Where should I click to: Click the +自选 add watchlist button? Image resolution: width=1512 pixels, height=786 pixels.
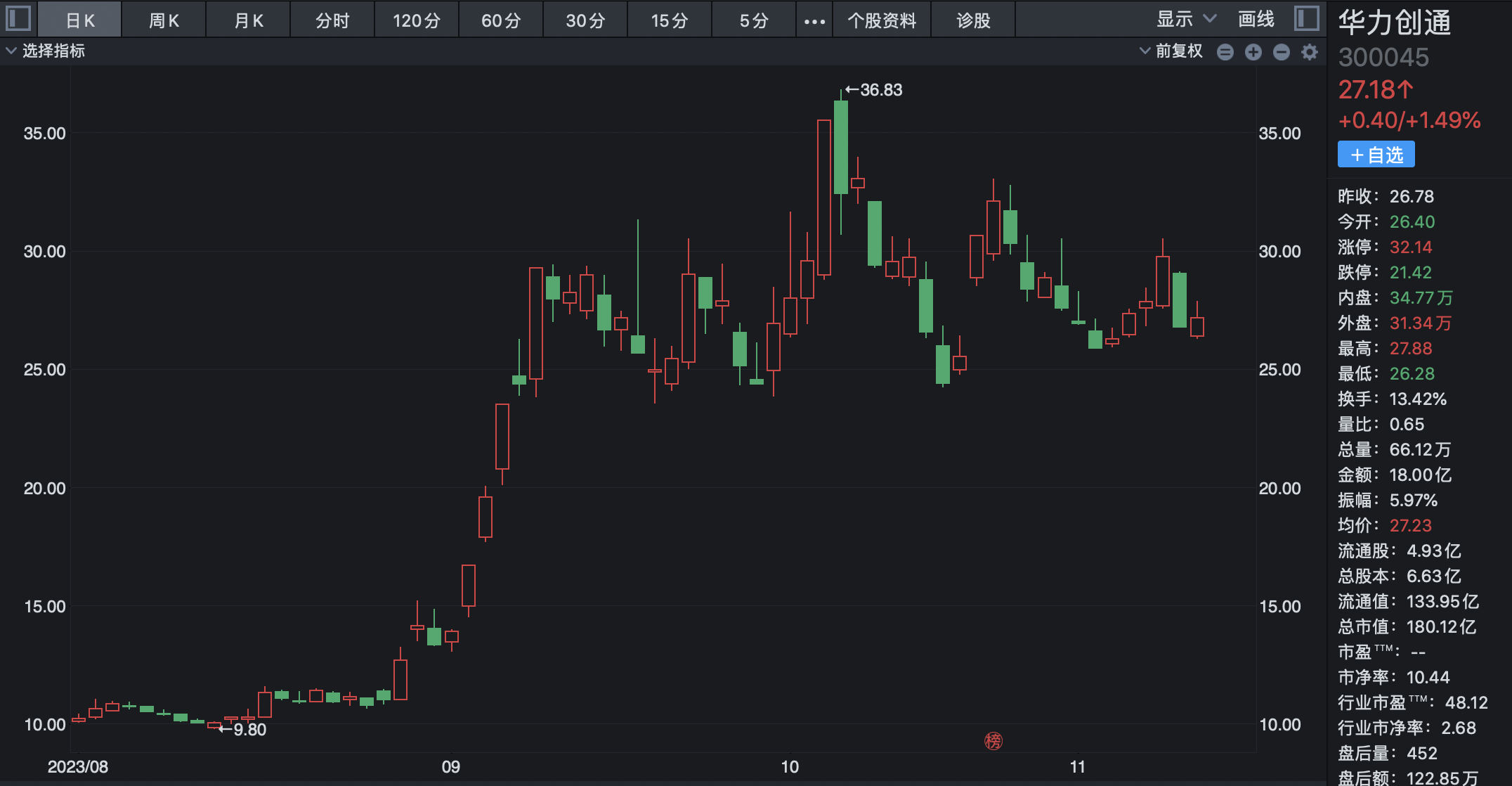pos(1376,155)
